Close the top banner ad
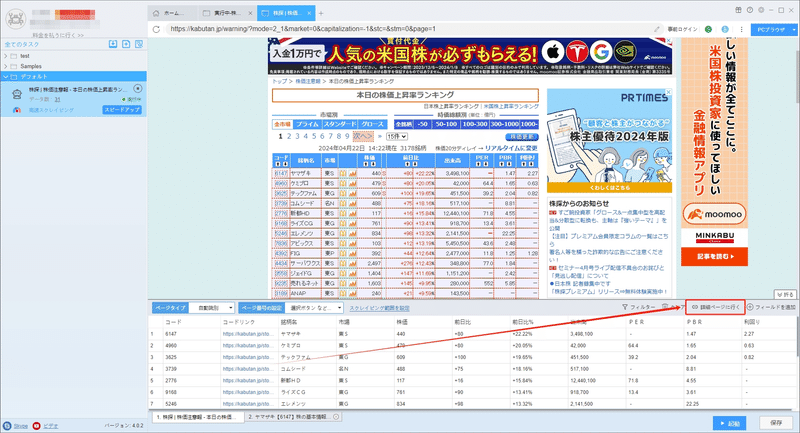This screenshot has width=800, height=433. click(x=669, y=41)
